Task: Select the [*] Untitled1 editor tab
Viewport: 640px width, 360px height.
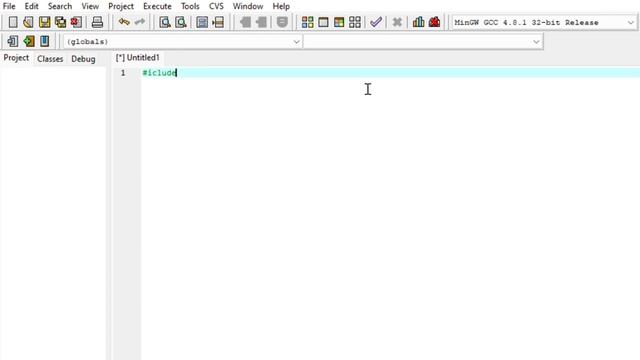Action: (x=138, y=58)
